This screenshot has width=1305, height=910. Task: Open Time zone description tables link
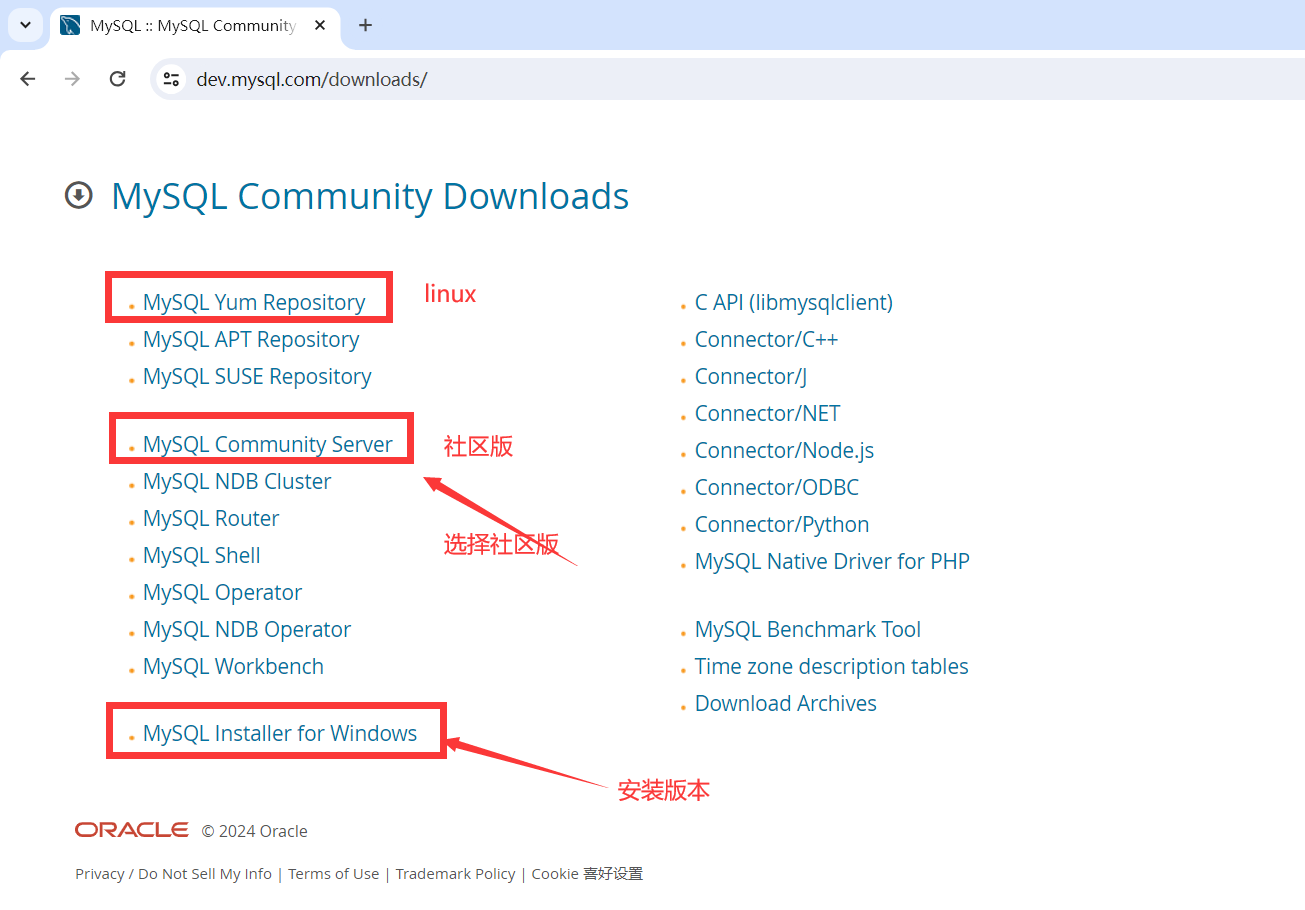[832, 666]
